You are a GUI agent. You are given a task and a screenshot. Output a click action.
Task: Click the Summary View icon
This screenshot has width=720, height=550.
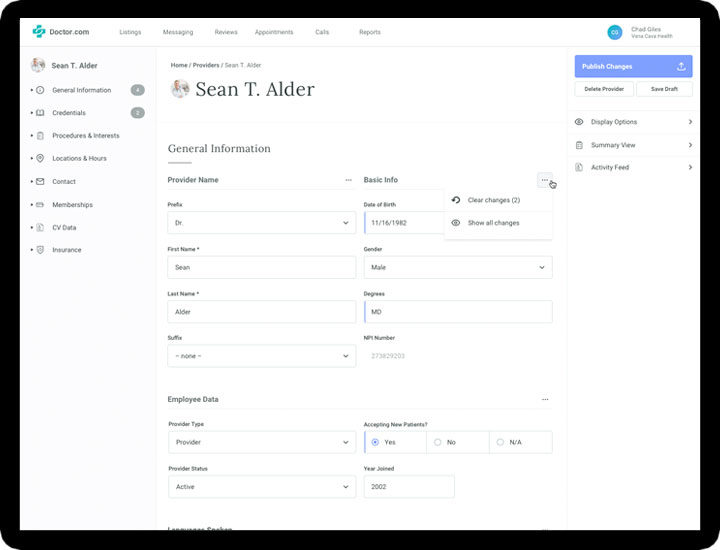tap(580, 145)
